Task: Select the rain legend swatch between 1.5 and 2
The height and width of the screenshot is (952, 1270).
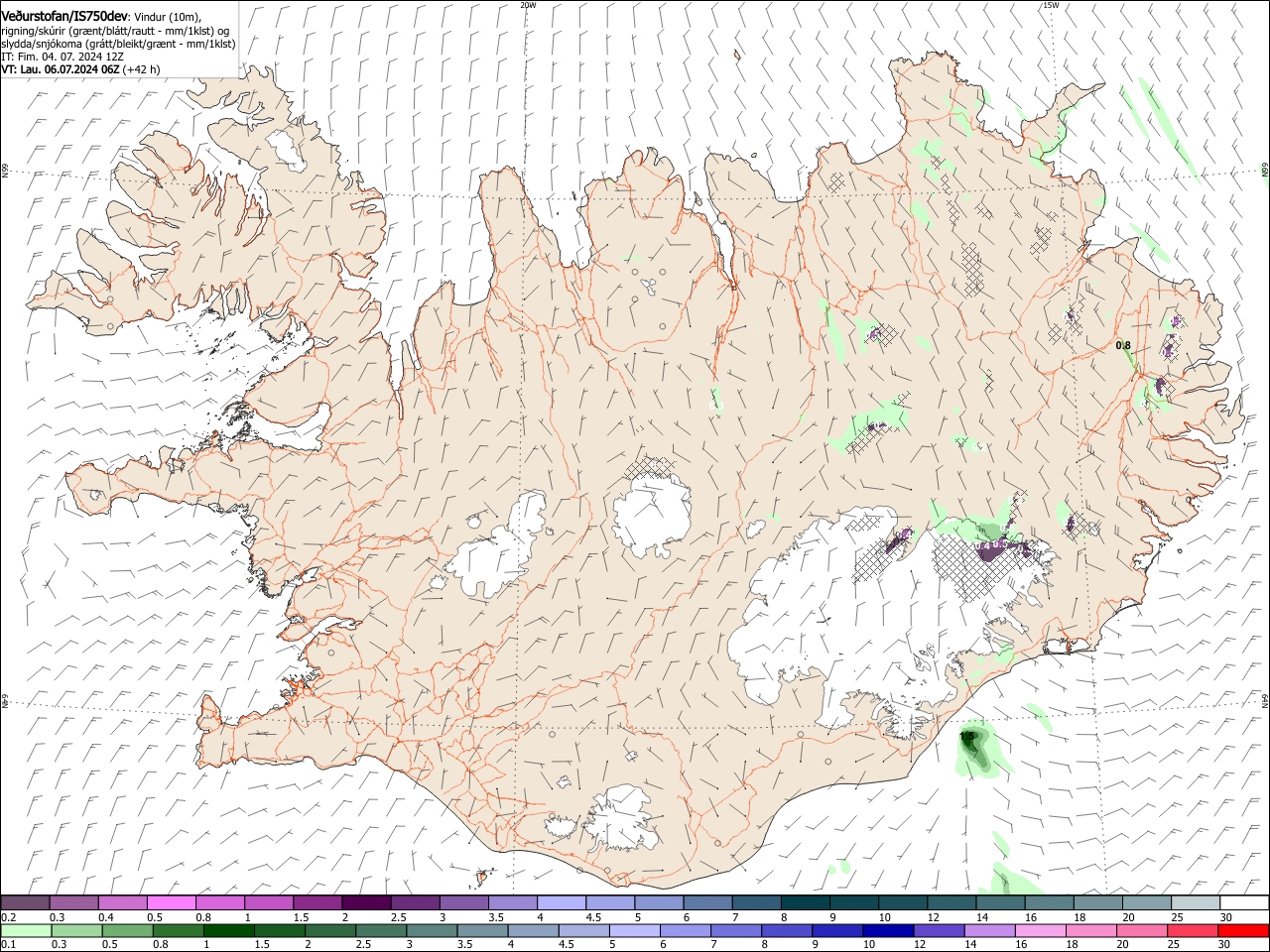Action: coord(279,930)
